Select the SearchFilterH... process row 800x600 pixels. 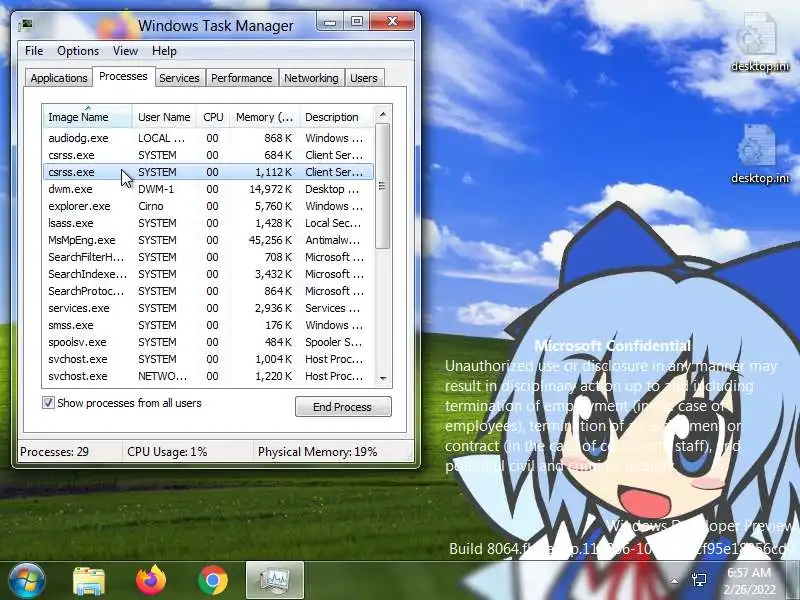pyautogui.click(x=208, y=257)
